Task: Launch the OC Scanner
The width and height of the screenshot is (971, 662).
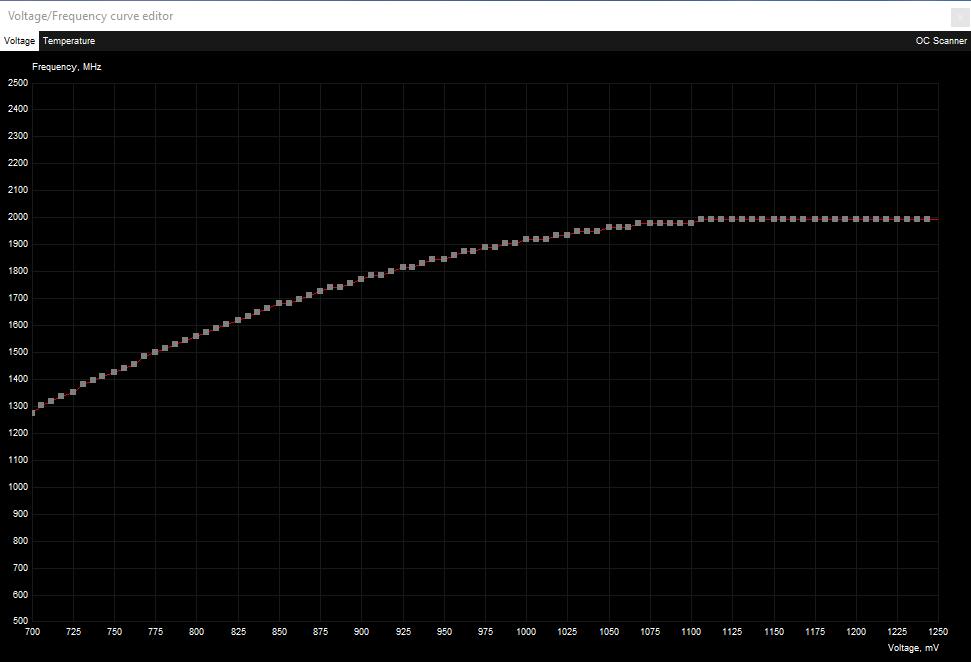Action: tap(940, 41)
